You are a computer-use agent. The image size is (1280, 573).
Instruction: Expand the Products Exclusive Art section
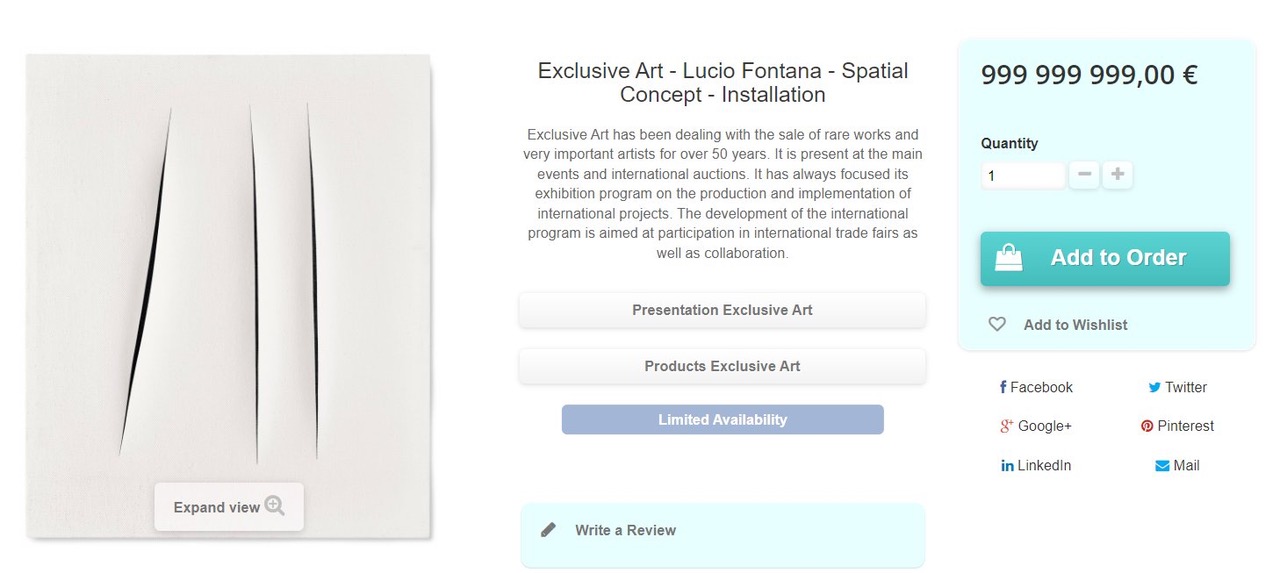(722, 366)
